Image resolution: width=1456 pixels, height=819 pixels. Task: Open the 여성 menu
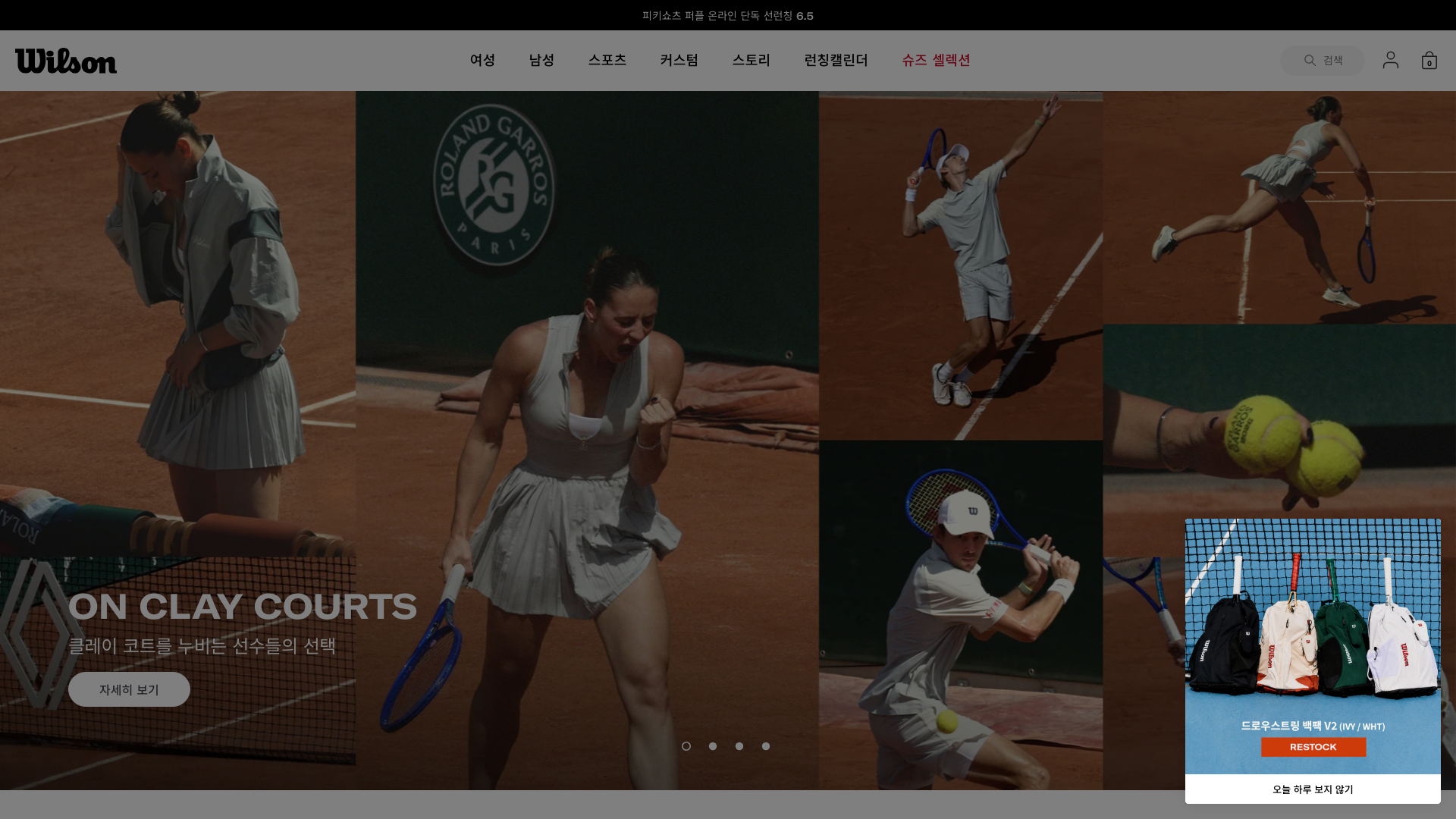[482, 60]
